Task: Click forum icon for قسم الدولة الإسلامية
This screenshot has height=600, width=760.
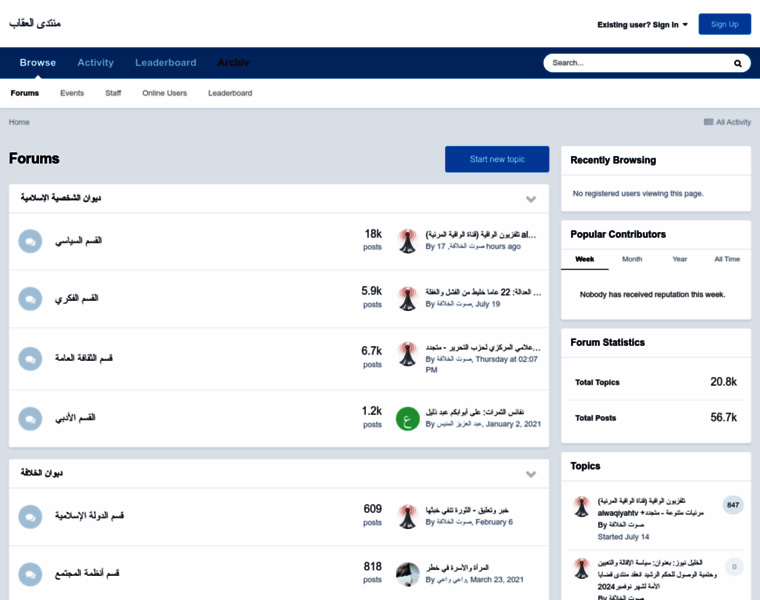Action: pos(30,517)
